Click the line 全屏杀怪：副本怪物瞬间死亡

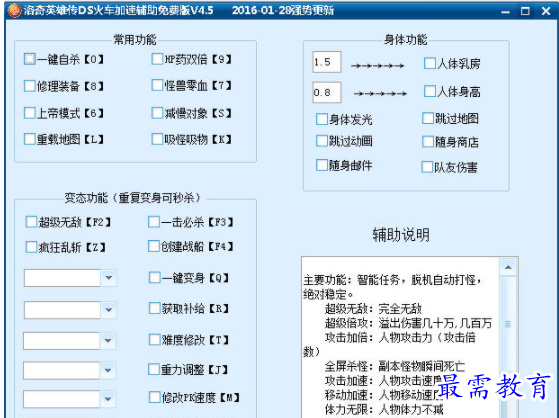[395, 366]
